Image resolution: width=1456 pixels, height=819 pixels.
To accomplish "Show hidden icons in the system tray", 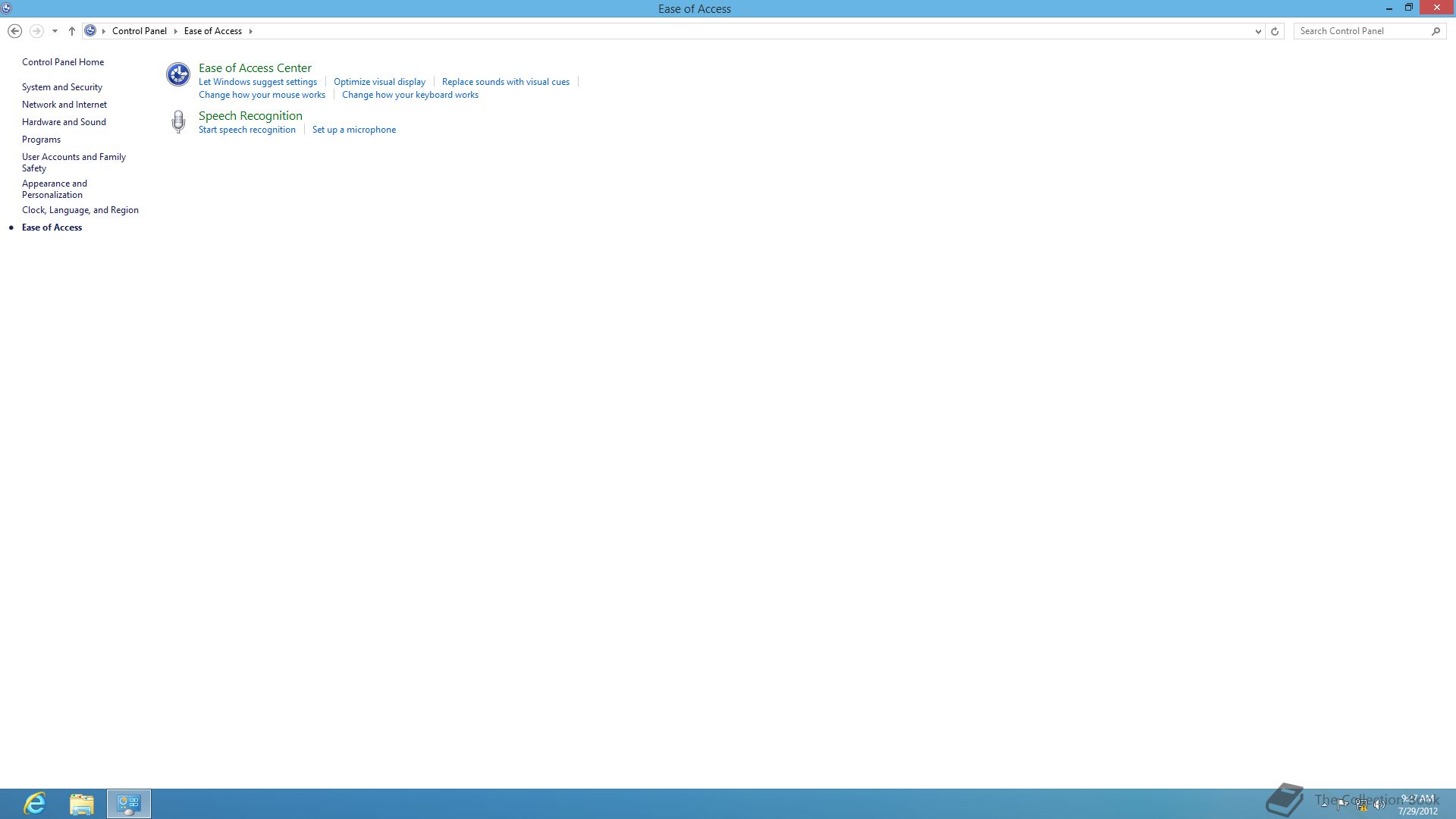I will 1324,805.
